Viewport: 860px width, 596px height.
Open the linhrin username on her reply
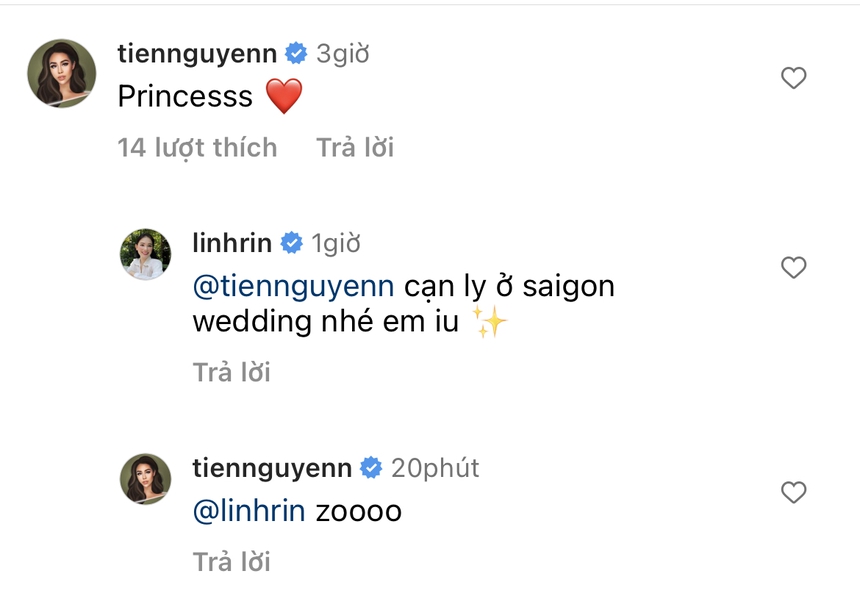[x=231, y=243]
